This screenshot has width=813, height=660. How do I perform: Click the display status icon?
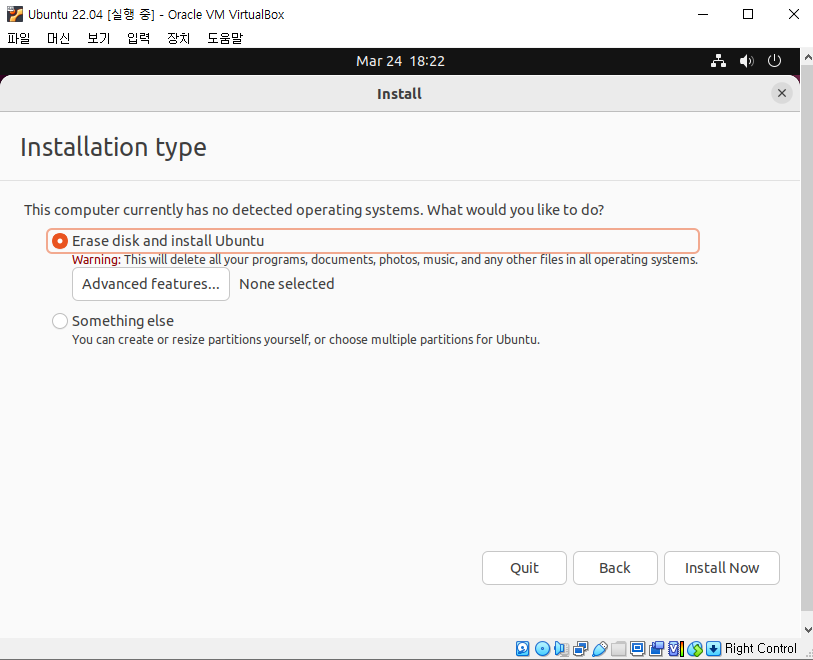pos(637,648)
